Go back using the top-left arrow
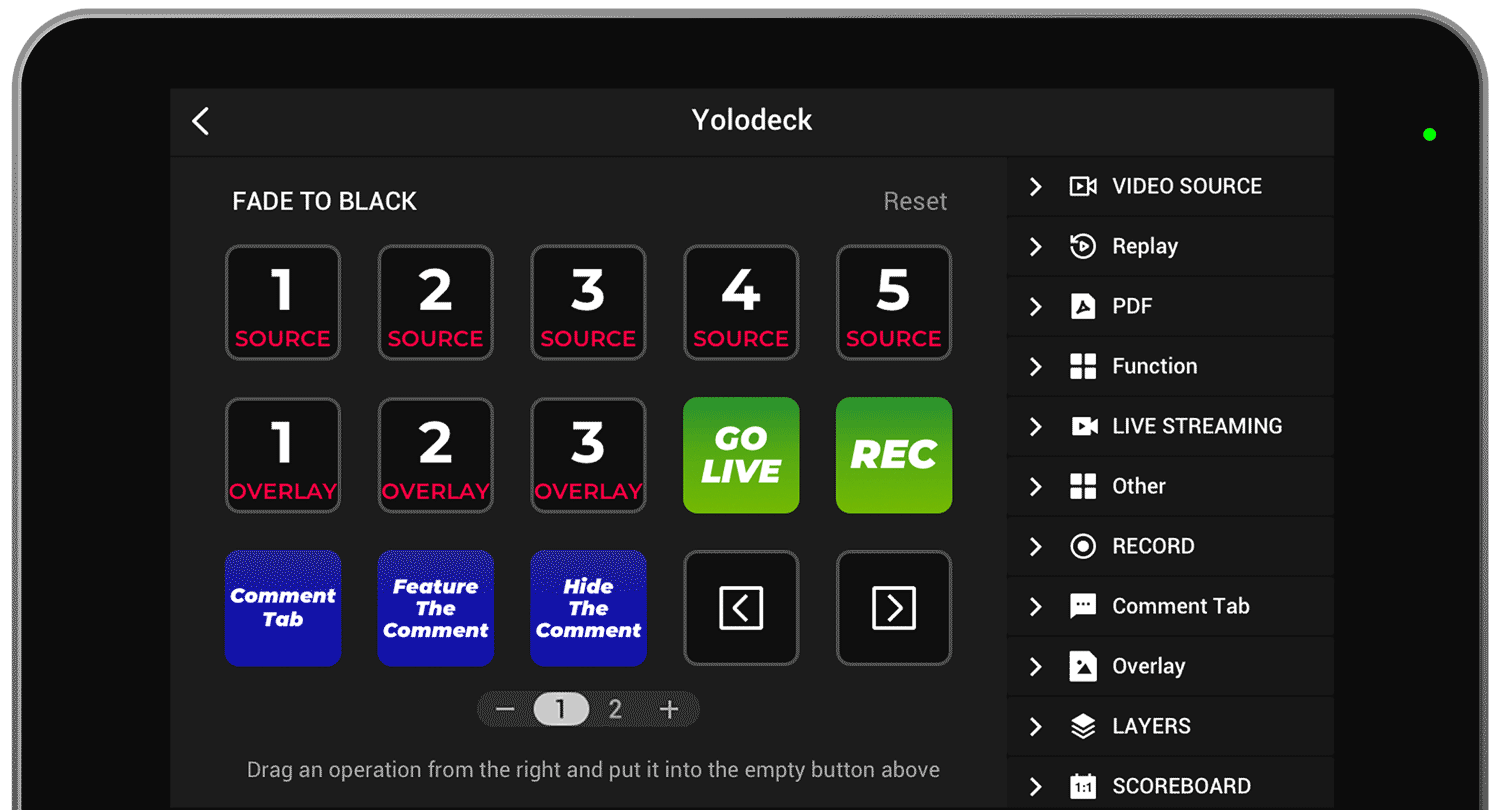1500x810 pixels. [201, 121]
